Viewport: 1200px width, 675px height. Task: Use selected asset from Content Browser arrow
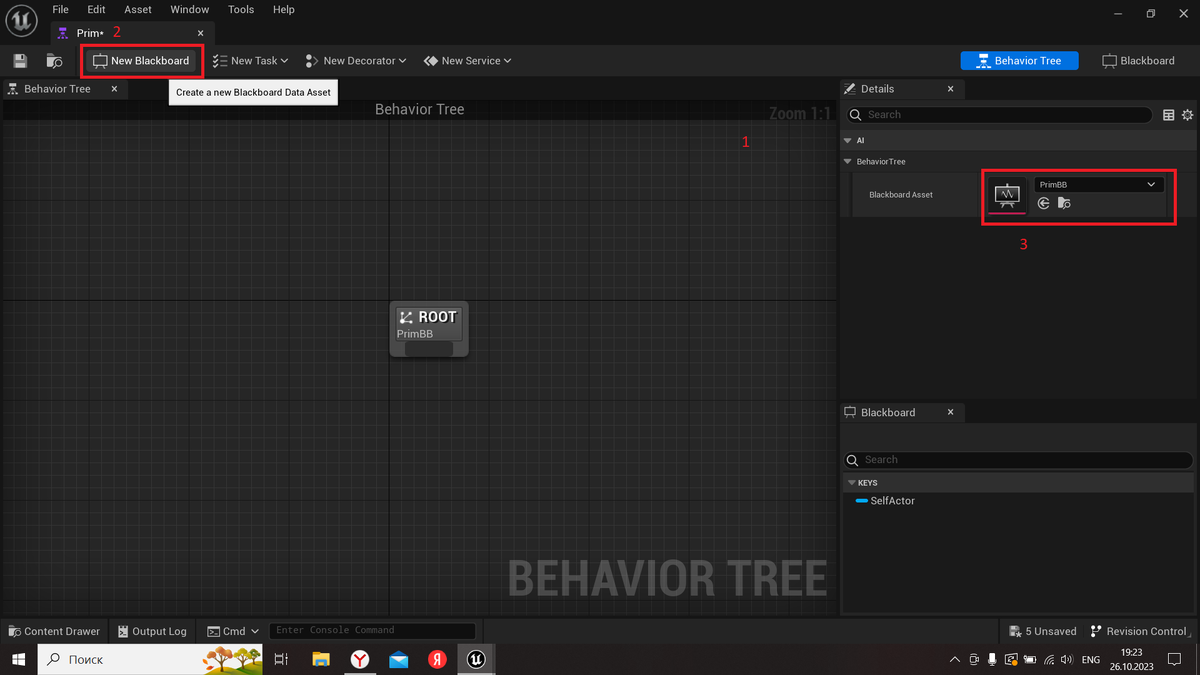click(1044, 203)
